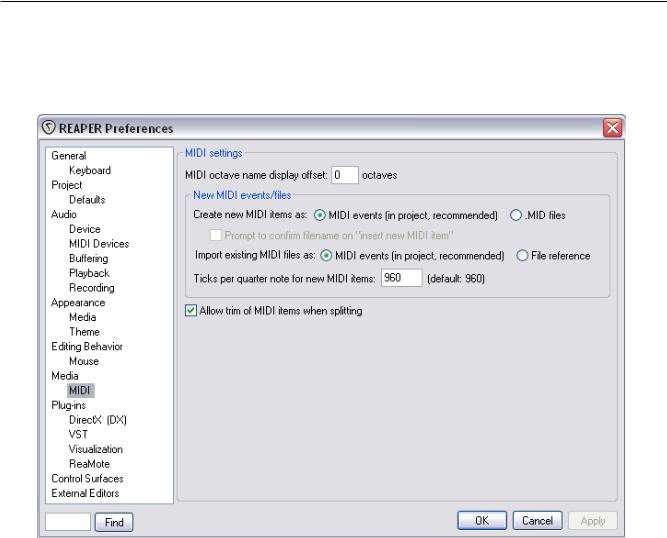Open the Mouse settings page

tap(84, 361)
